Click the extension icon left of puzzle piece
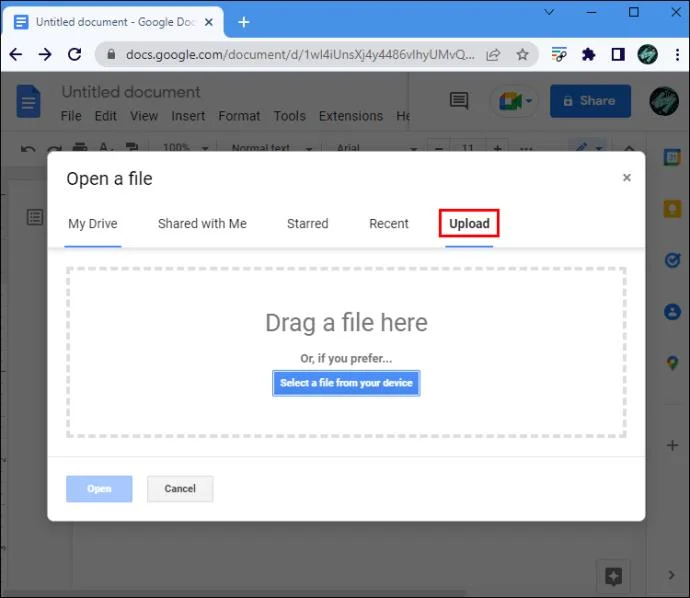 (559, 55)
